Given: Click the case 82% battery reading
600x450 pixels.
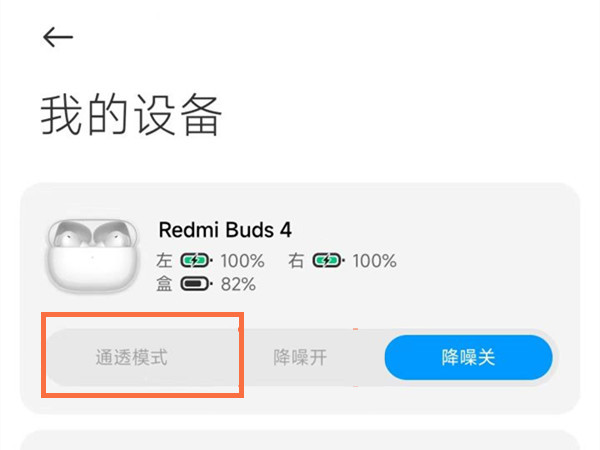Looking at the screenshot, I should click(238, 284).
